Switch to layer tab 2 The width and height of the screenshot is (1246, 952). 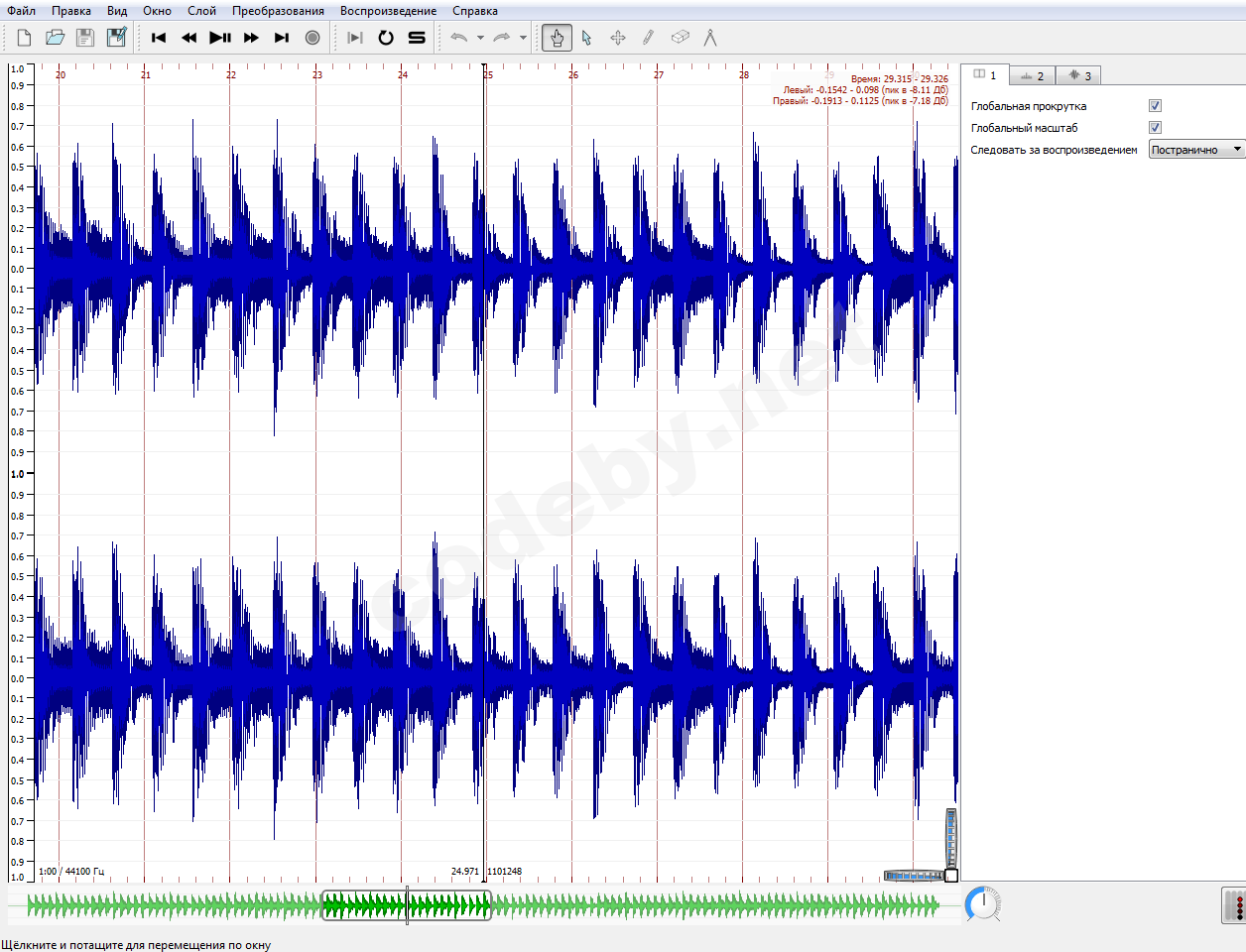click(x=1033, y=75)
